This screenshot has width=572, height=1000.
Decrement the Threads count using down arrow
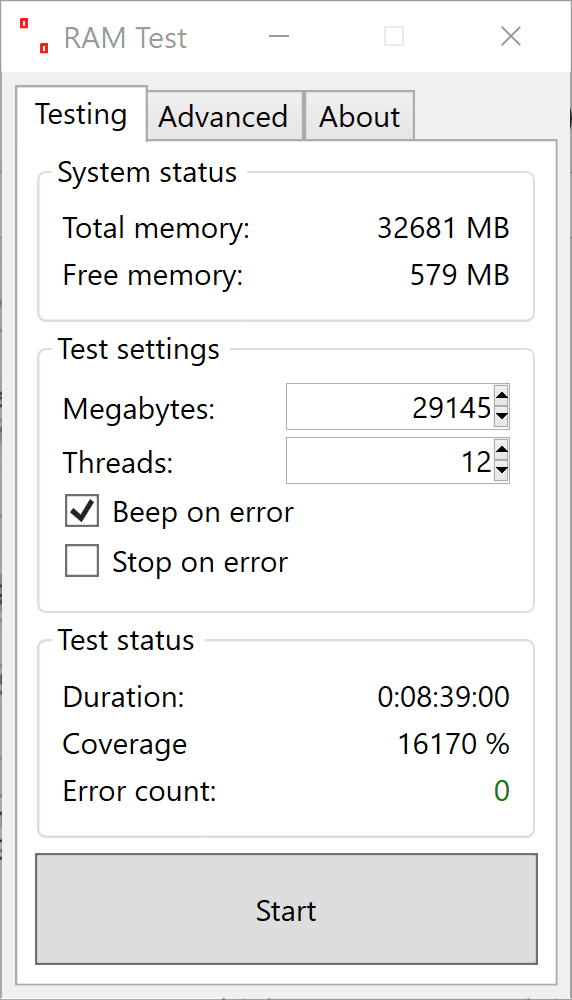tap(501, 471)
